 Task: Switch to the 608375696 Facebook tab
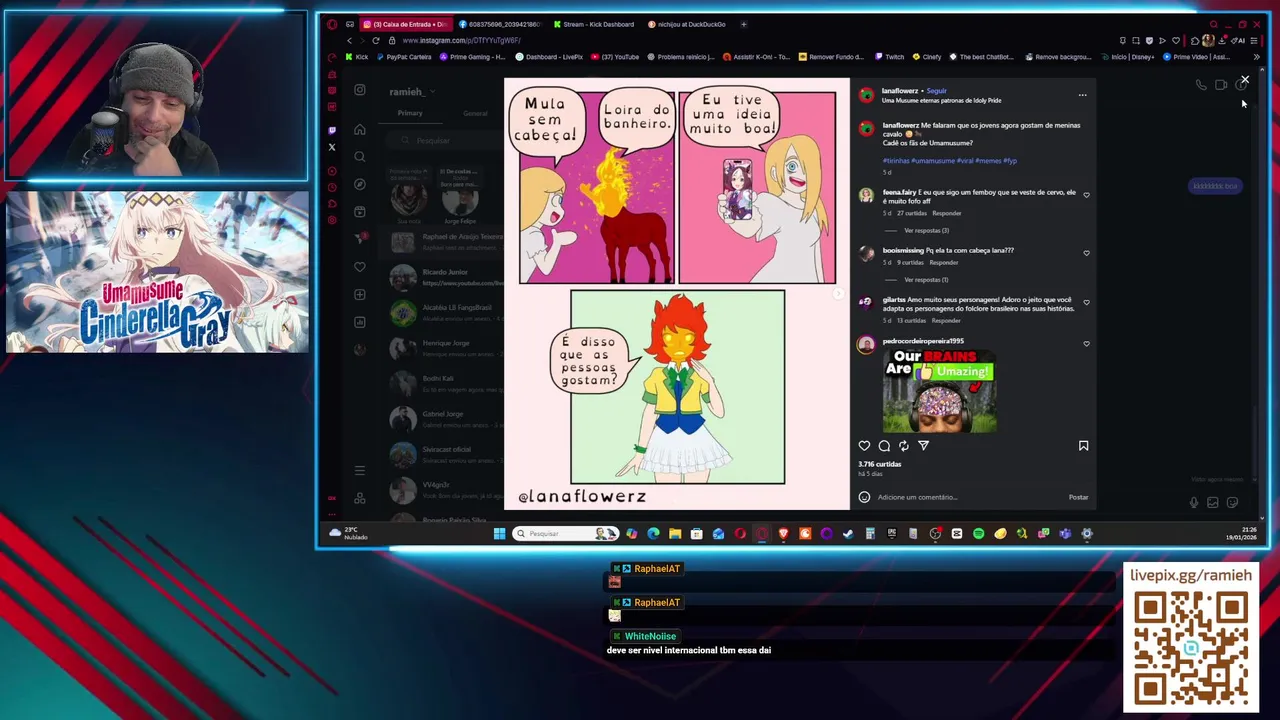pos(500,24)
